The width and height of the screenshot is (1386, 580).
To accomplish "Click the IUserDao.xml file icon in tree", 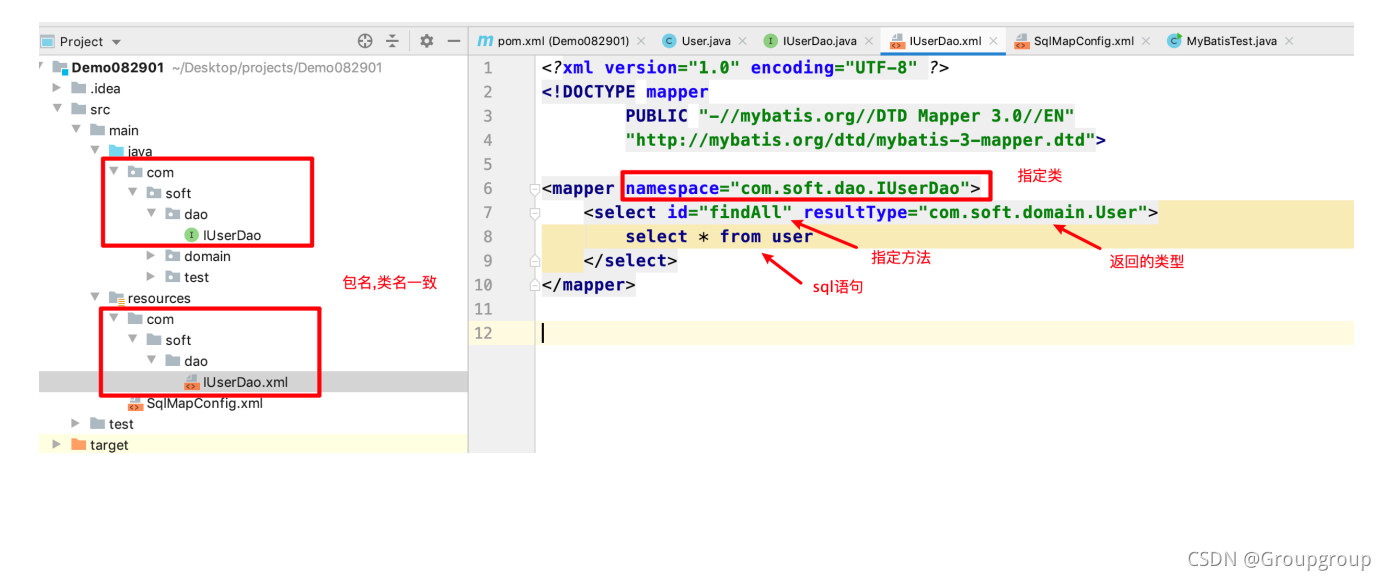I will click(x=192, y=382).
